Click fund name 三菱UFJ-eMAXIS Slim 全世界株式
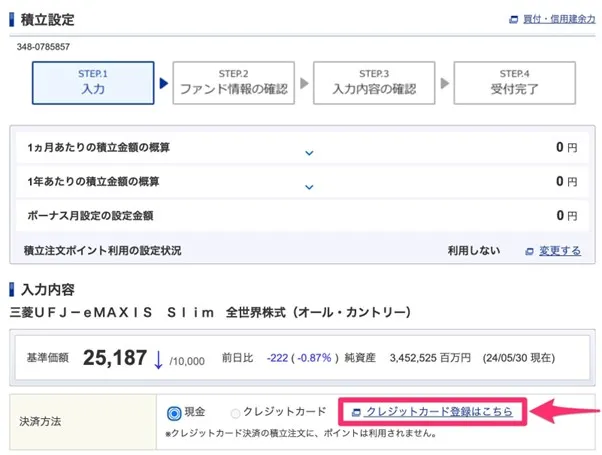The height and width of the screenshot is (455, 602). [x=210, y=312]
